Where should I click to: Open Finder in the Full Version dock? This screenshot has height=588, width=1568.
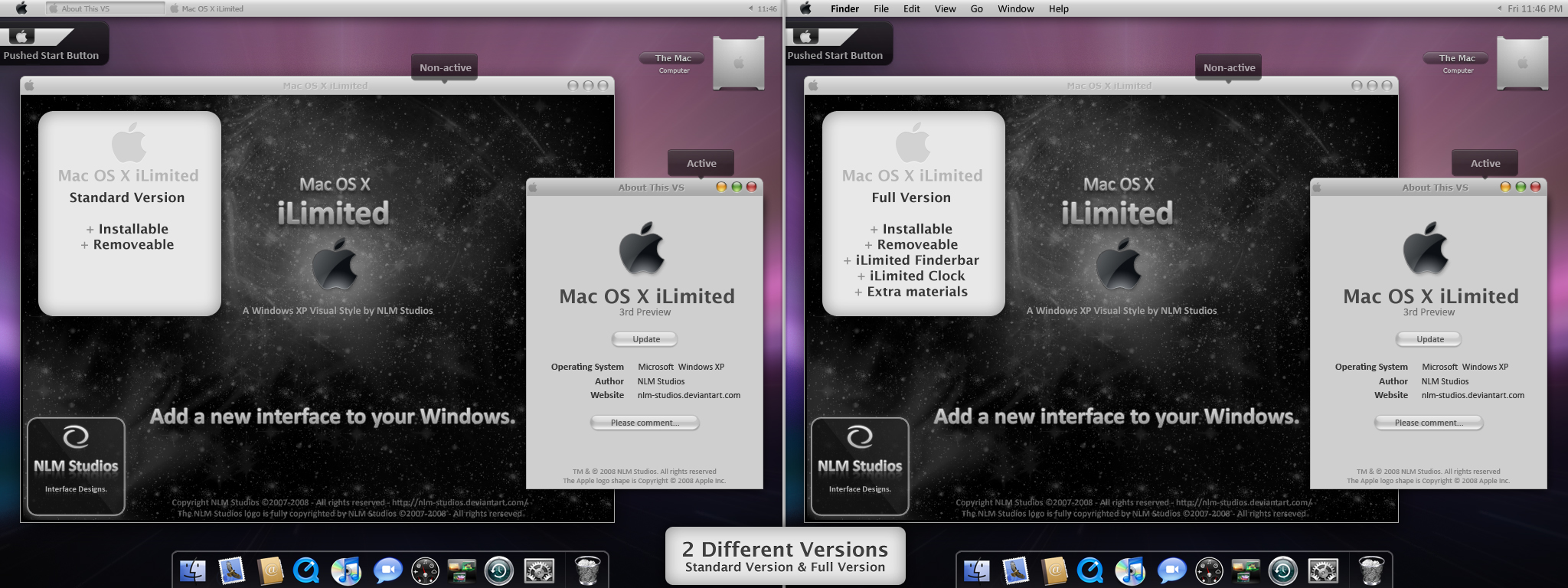tap(977, 570)
